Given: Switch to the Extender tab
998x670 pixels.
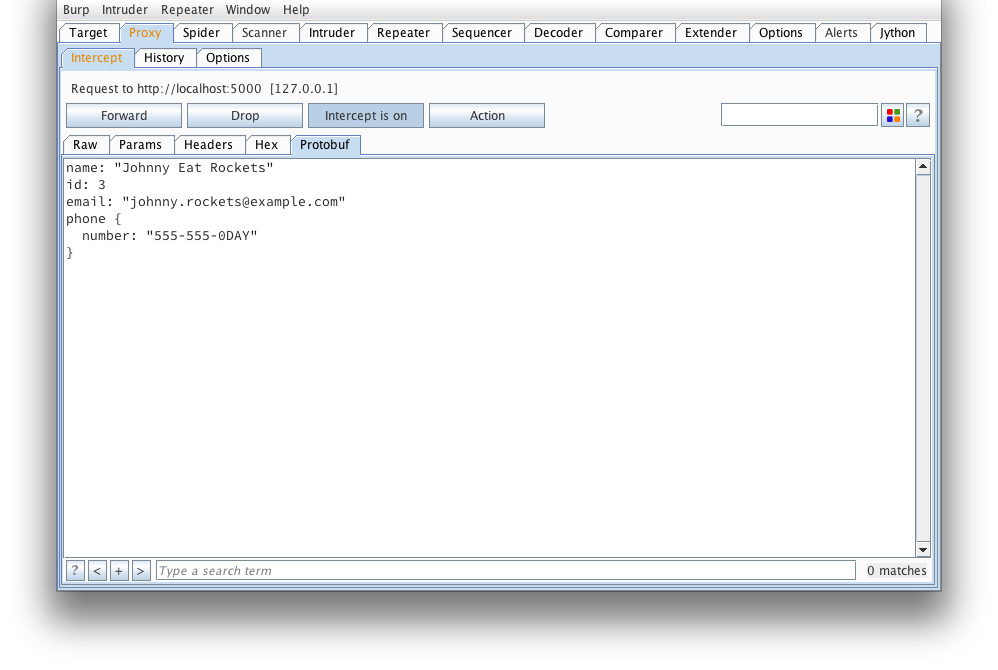Looking at the screenshot, I should pyautogui.click(x=711, y=33).
